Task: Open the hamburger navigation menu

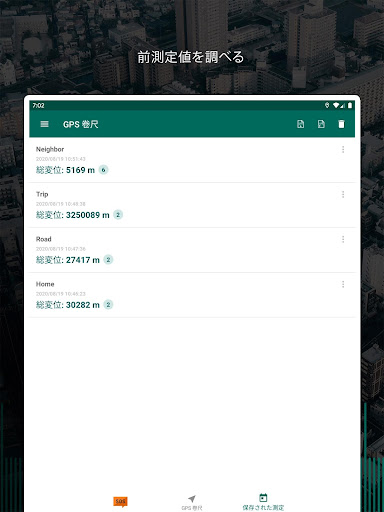Action: (44, 124)
